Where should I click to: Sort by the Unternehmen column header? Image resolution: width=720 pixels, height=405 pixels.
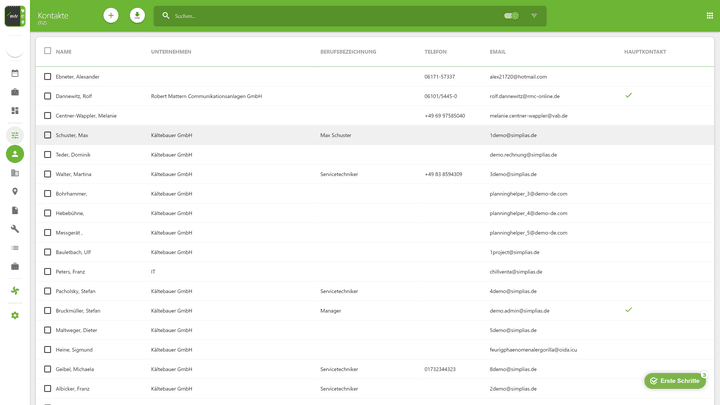[171, 52]
